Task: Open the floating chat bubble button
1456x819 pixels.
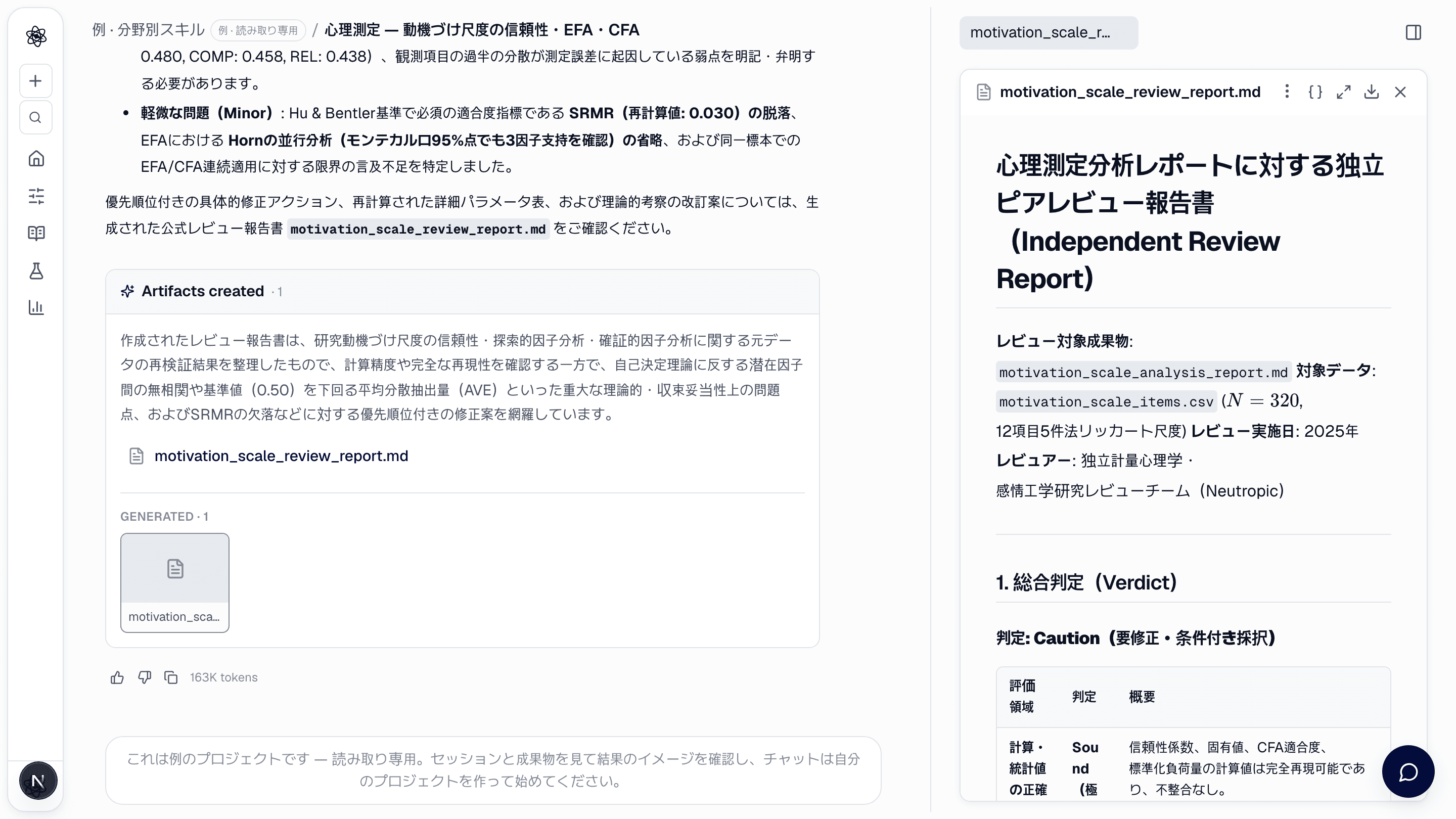Action: pyautogui.click(x=1407, y=771)
